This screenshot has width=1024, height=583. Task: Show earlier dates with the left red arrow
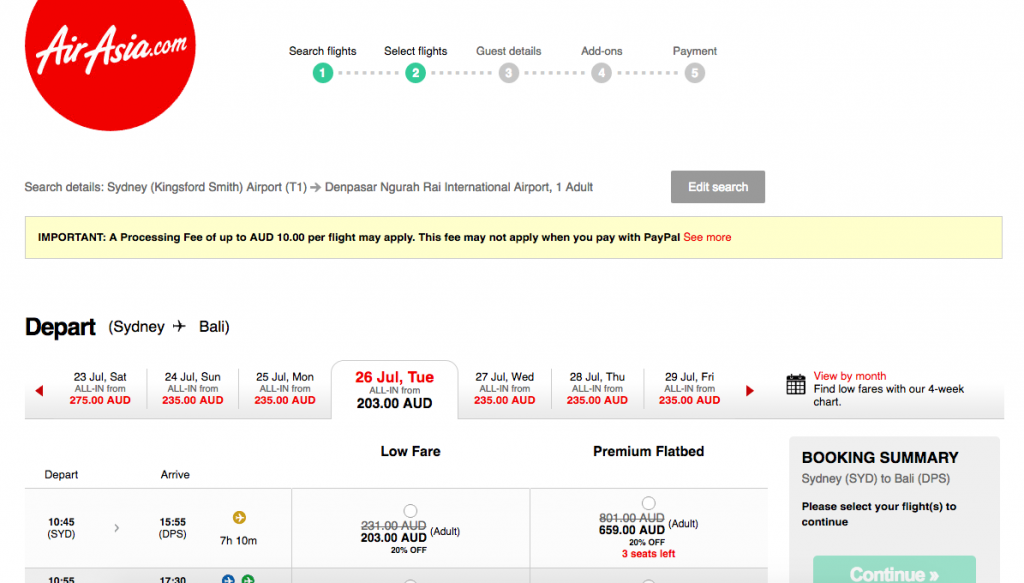(38, 391)
